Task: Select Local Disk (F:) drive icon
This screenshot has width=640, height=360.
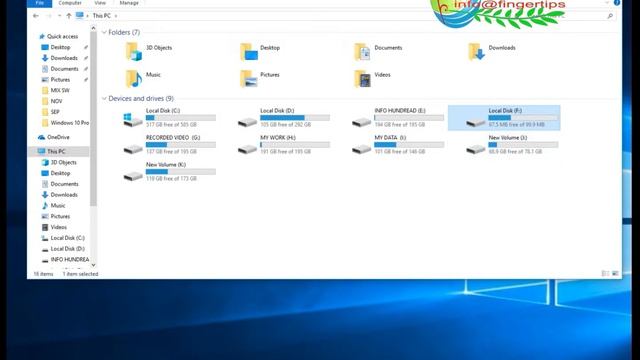Action: point(476,122)
